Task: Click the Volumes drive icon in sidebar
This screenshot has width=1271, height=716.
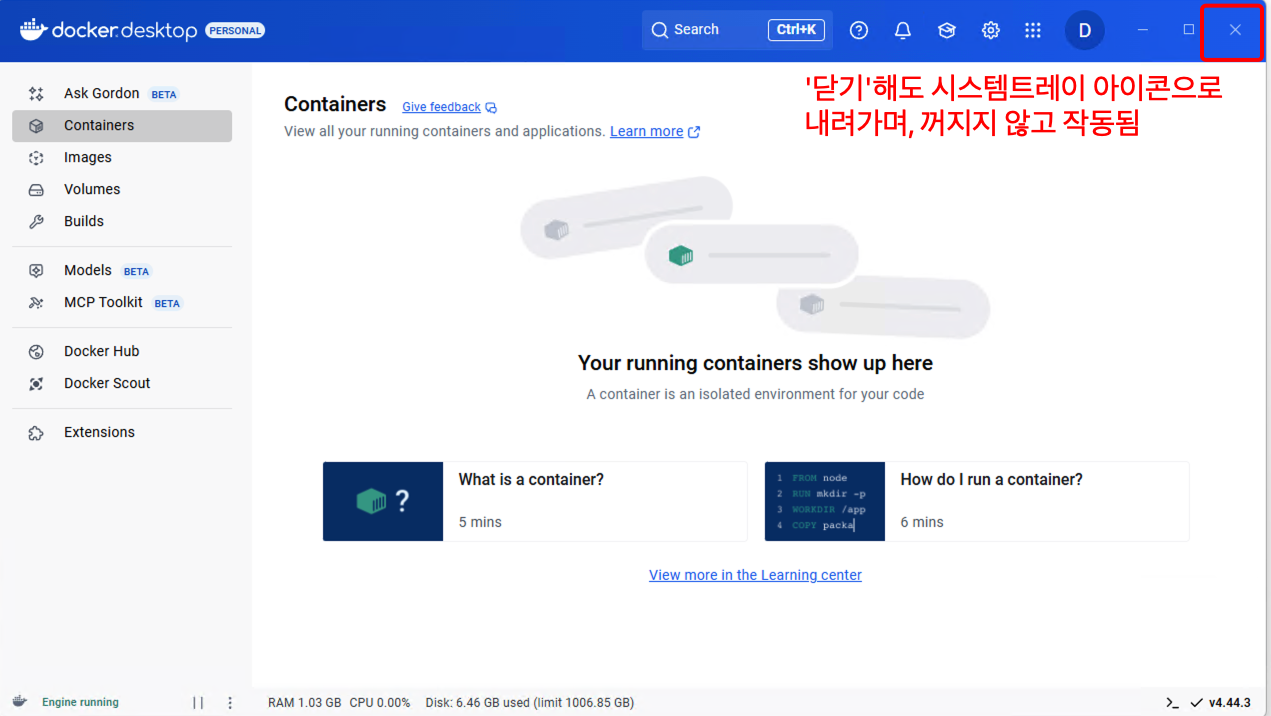Action: [36, 190]
